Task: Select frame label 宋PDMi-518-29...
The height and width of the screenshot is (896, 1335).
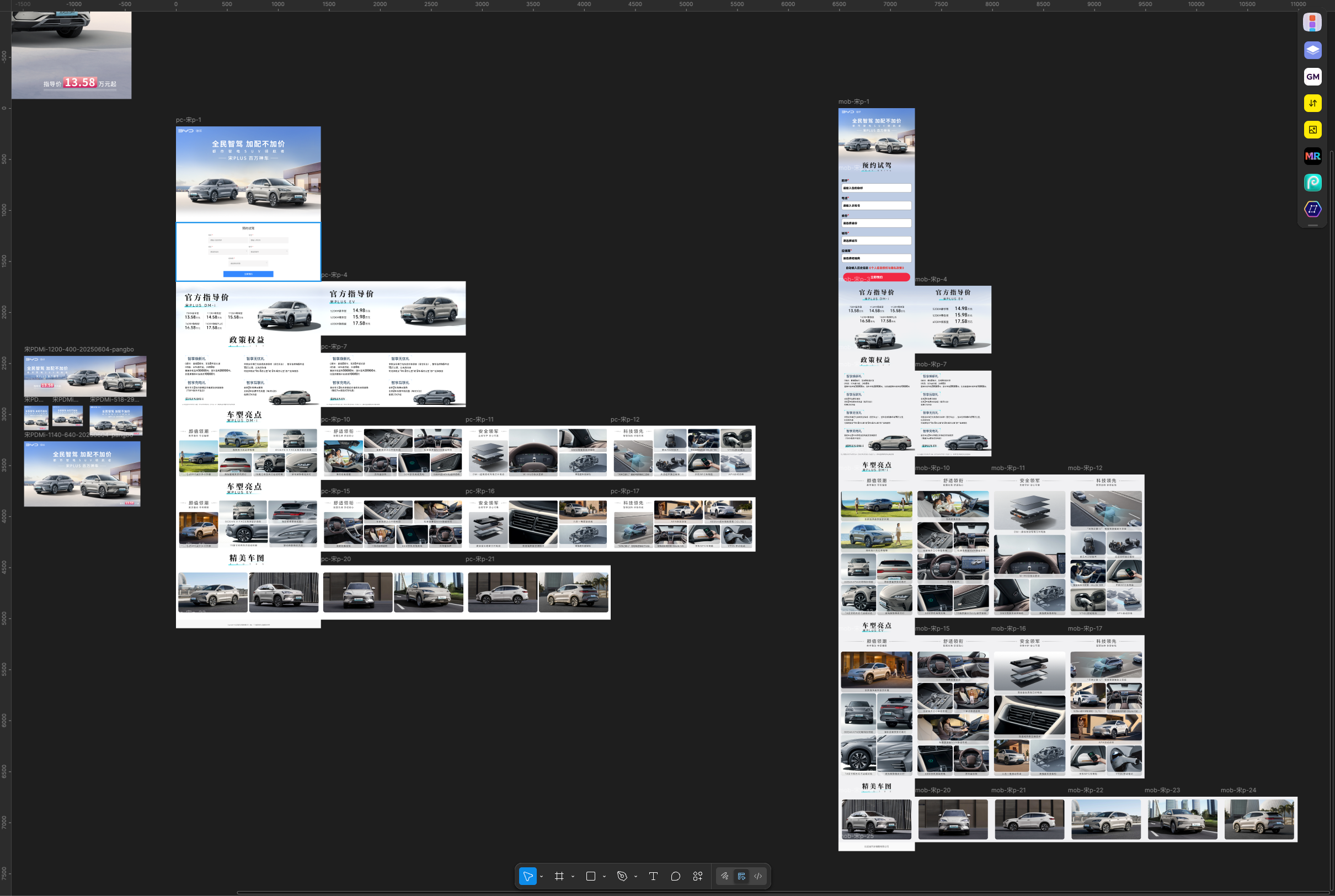Action: click(114, 399)
